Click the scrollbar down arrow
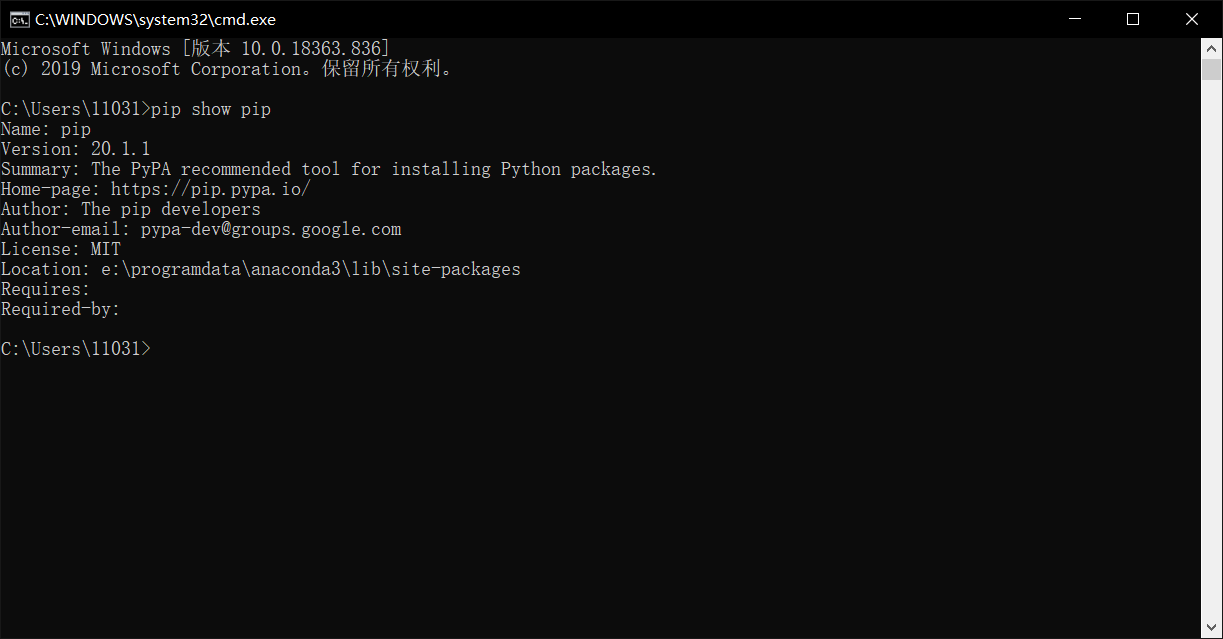The width and height of the screenshot is (1223, 639). [x=1211, y=628]
